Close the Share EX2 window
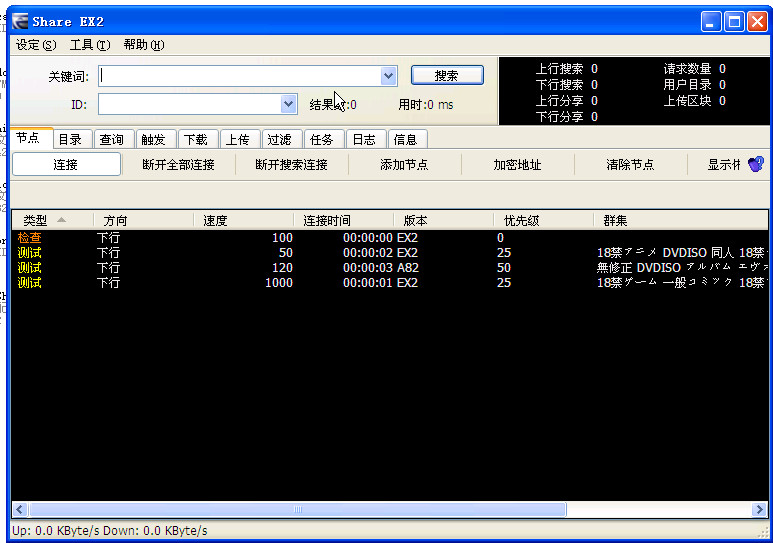Viewport: 773px width, 543px height. tap(757, 22)
